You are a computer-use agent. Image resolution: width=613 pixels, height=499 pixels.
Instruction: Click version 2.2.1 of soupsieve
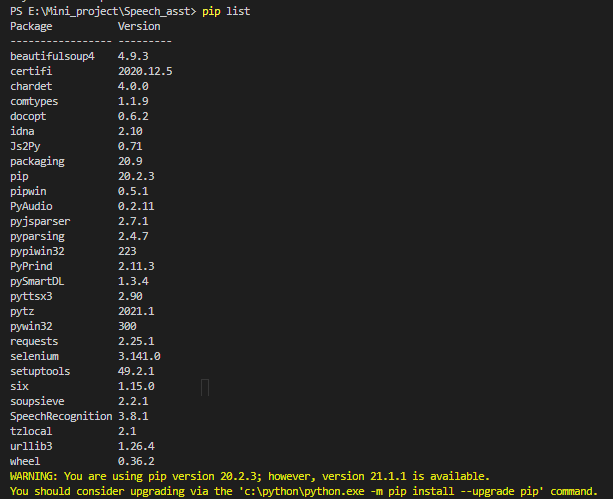point(133,402)
